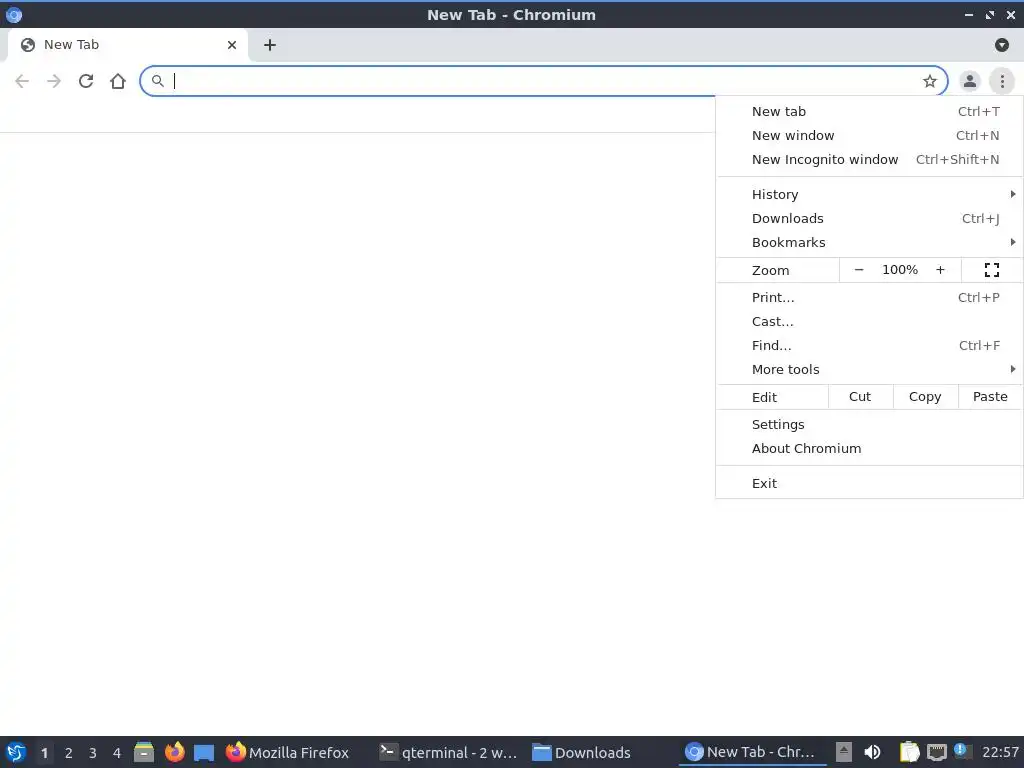
Task: Open the volume control tray icon
Action: pyautogui.click(x=872, y=752)
